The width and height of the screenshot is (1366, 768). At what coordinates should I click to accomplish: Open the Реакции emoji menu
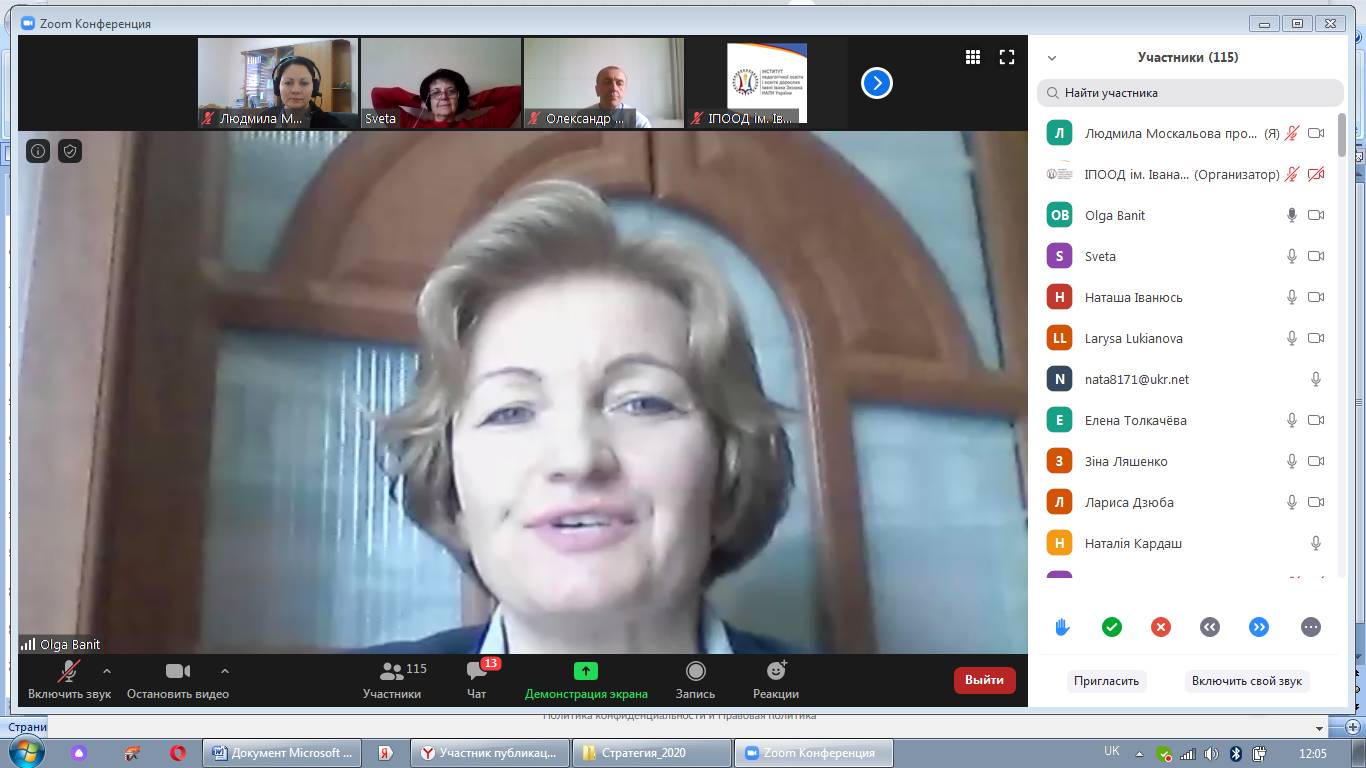click(x=776, y=679)
